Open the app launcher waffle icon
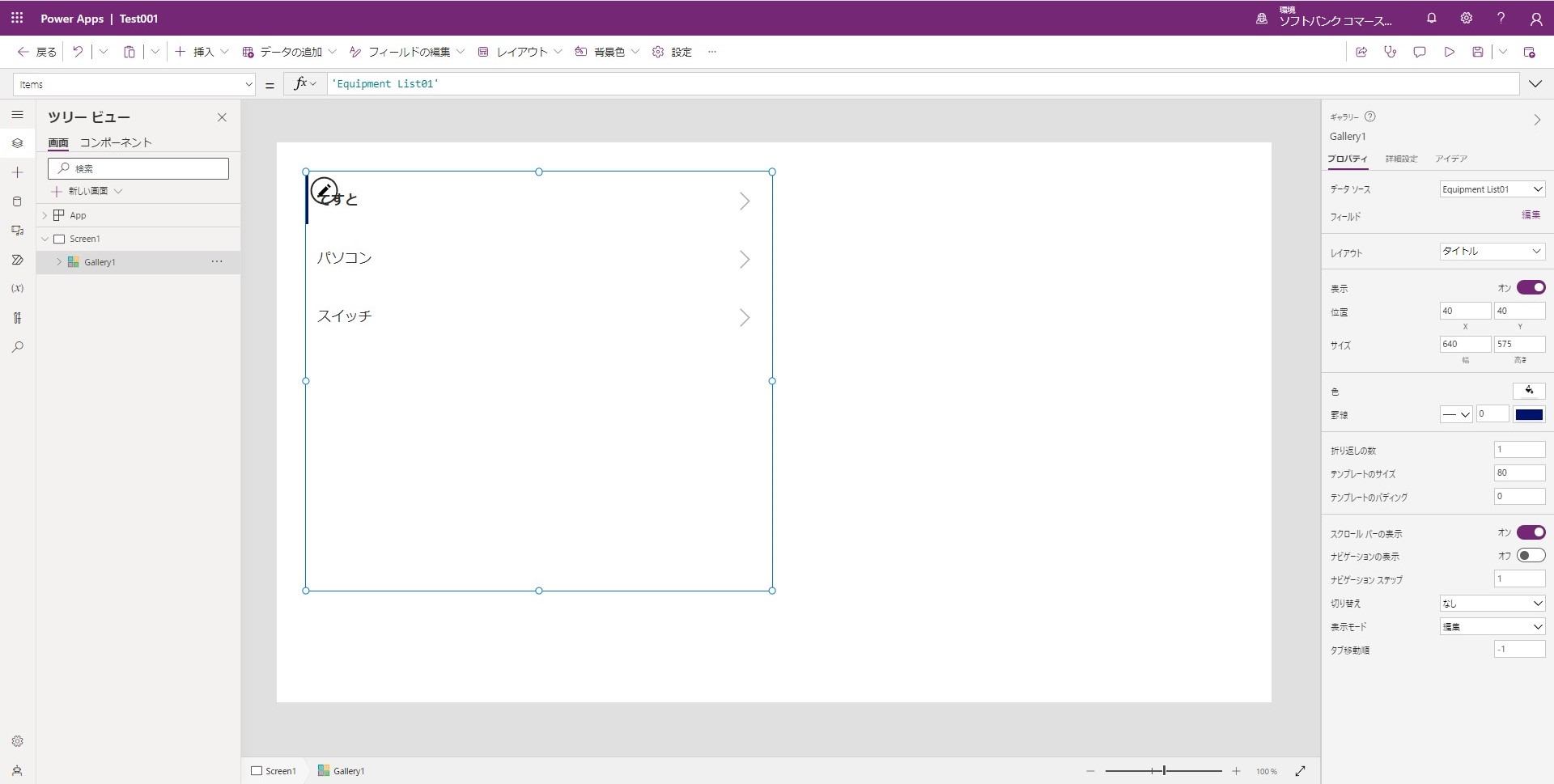Viewport: 1554px width, 784px height. (x=17, y=18)
